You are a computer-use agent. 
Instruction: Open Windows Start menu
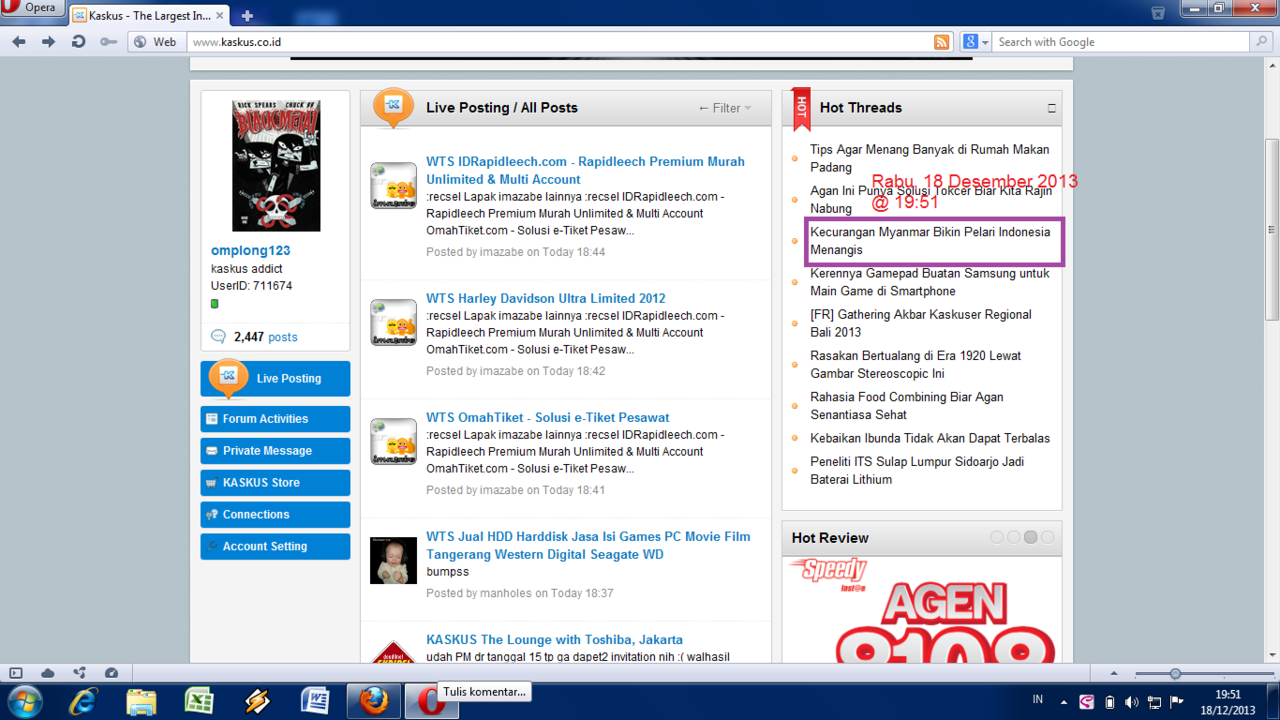click(x=24, y=701)
